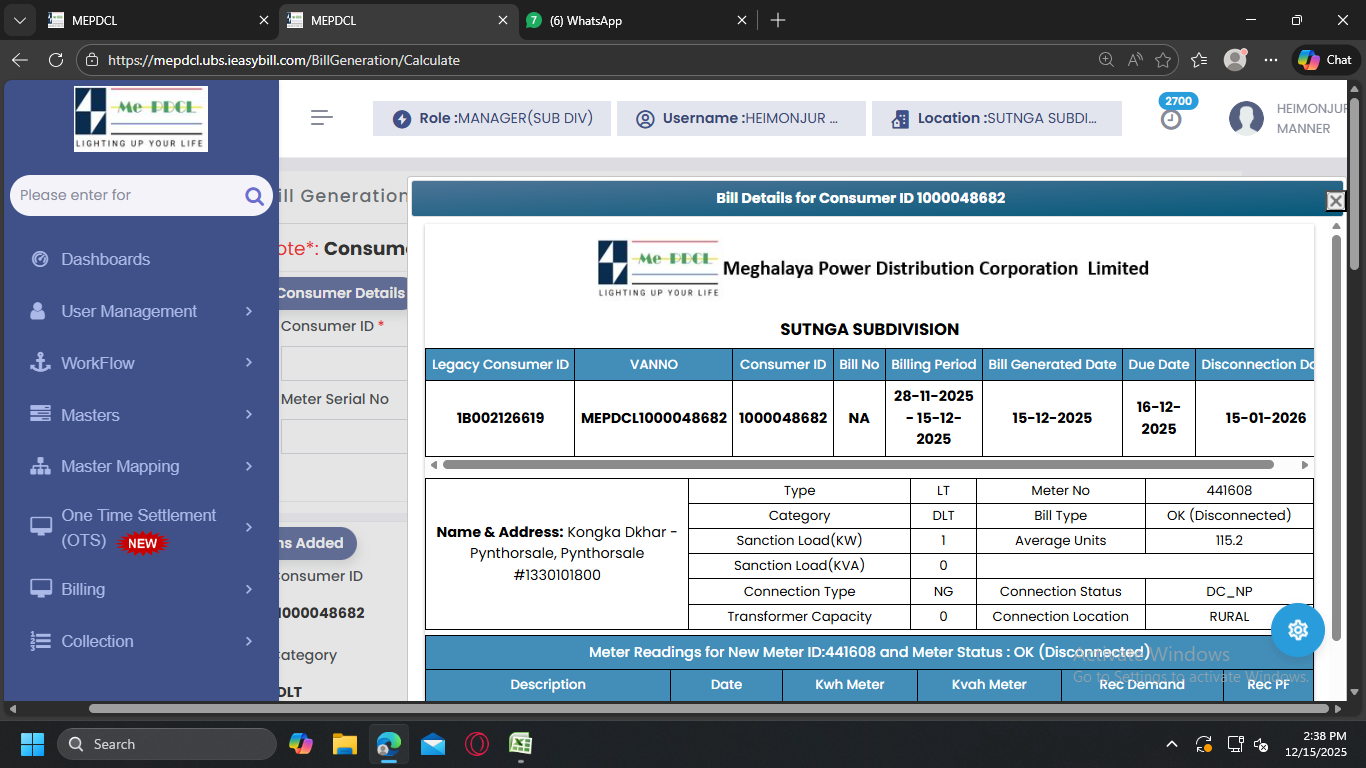Open File Explorer from the taskbar
Viewport: 1366px width, 768px height.
pos(345,744)
